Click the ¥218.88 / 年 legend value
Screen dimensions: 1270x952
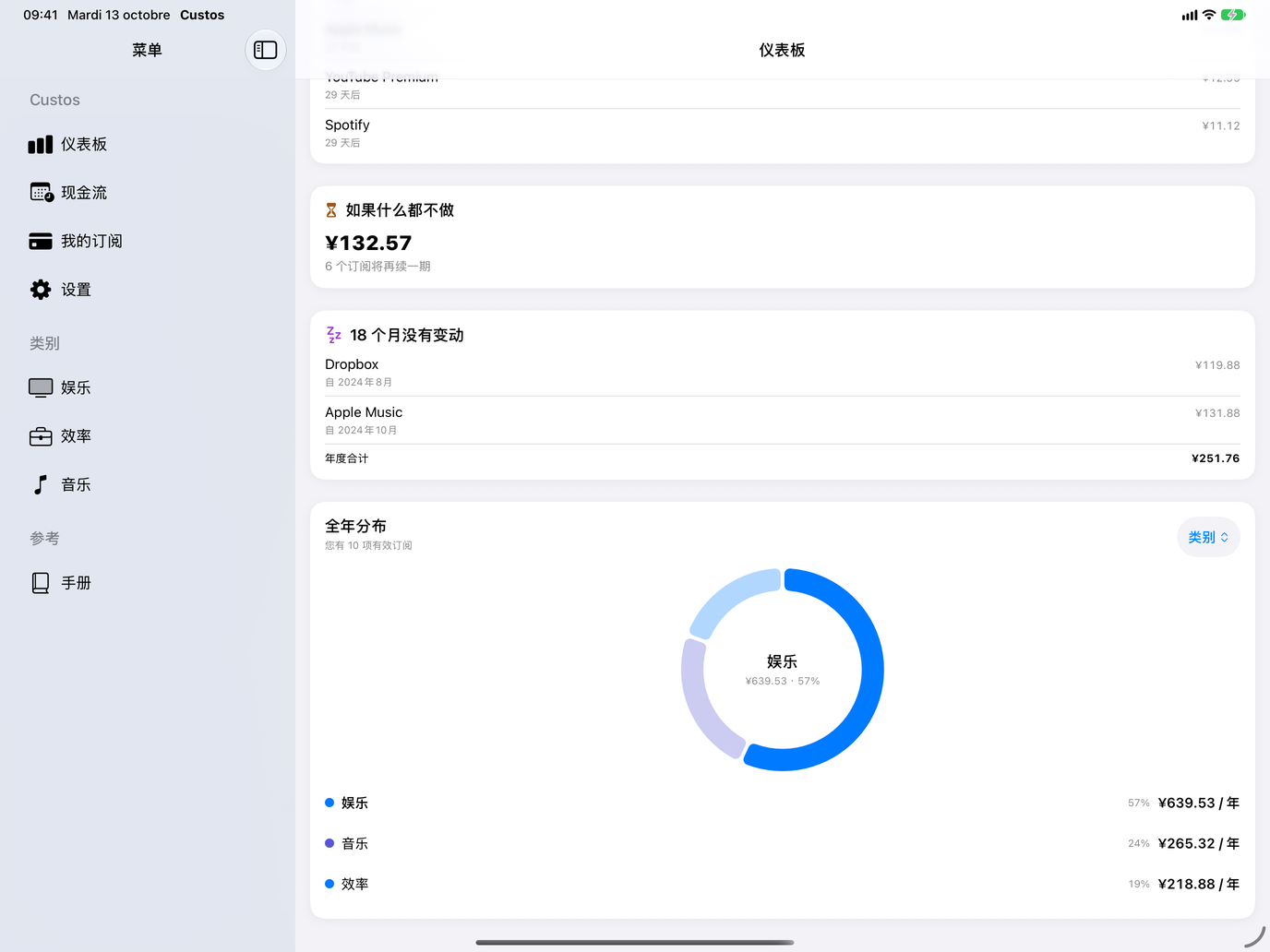(x=1199, y=884)
